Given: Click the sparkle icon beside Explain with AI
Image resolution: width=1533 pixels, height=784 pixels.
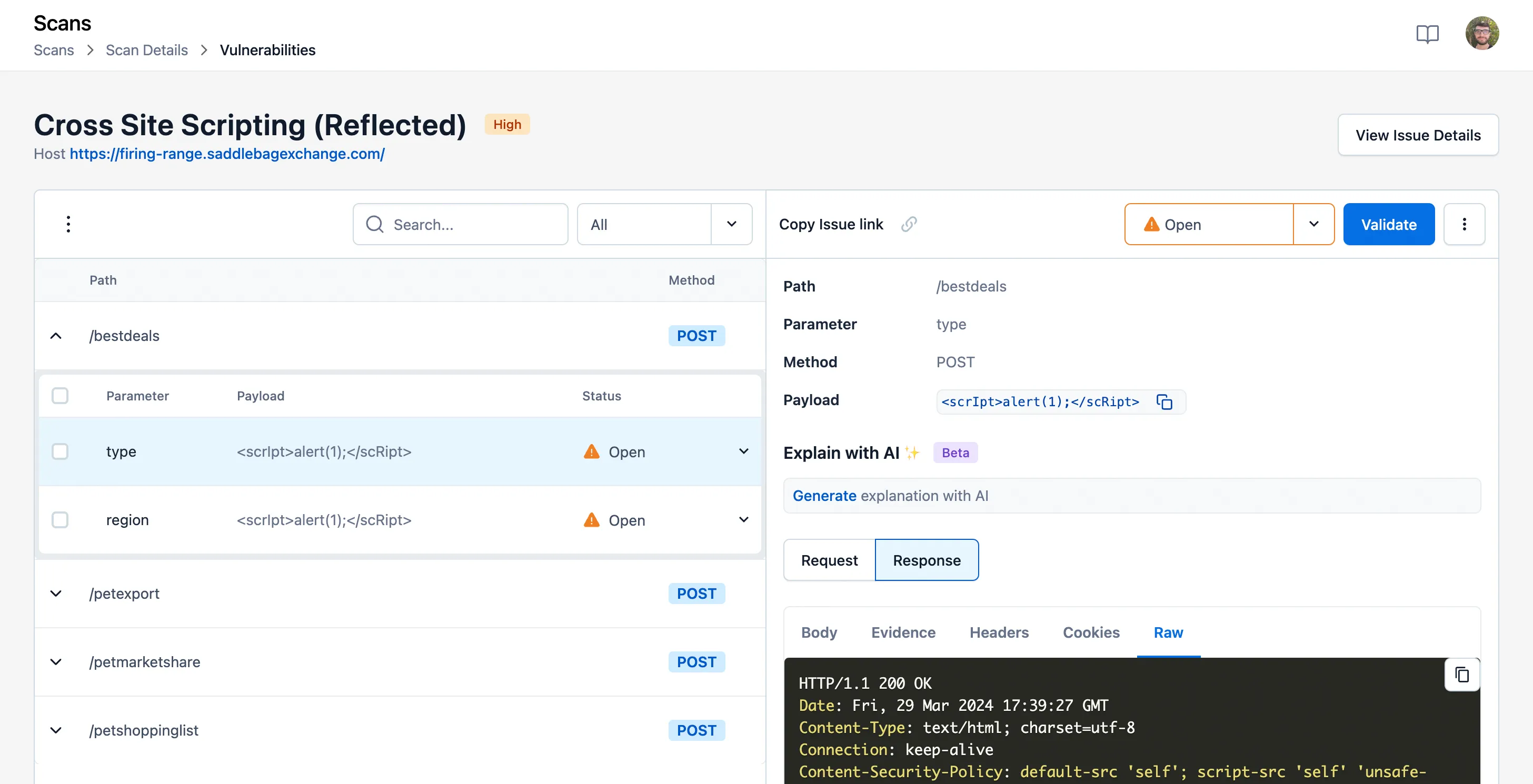Looking at the screenshot, I should [912, 453].
